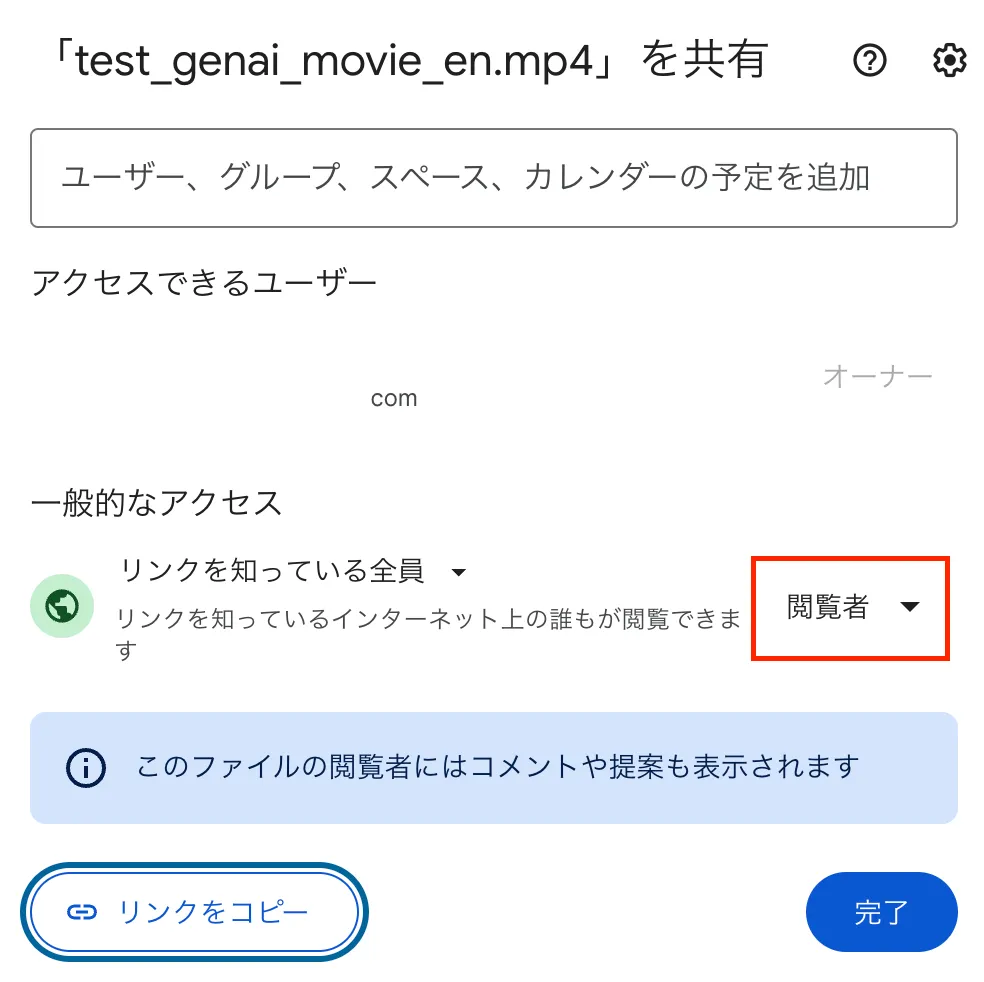984x982 pixels.
Task: Click the green globe general access icon
Action: (x=60, y=605)
